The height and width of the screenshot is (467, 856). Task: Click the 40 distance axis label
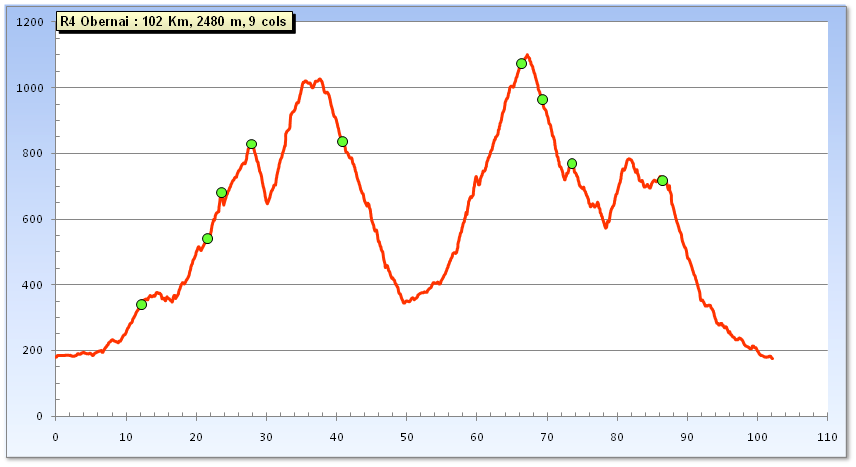tap(336, 437)
